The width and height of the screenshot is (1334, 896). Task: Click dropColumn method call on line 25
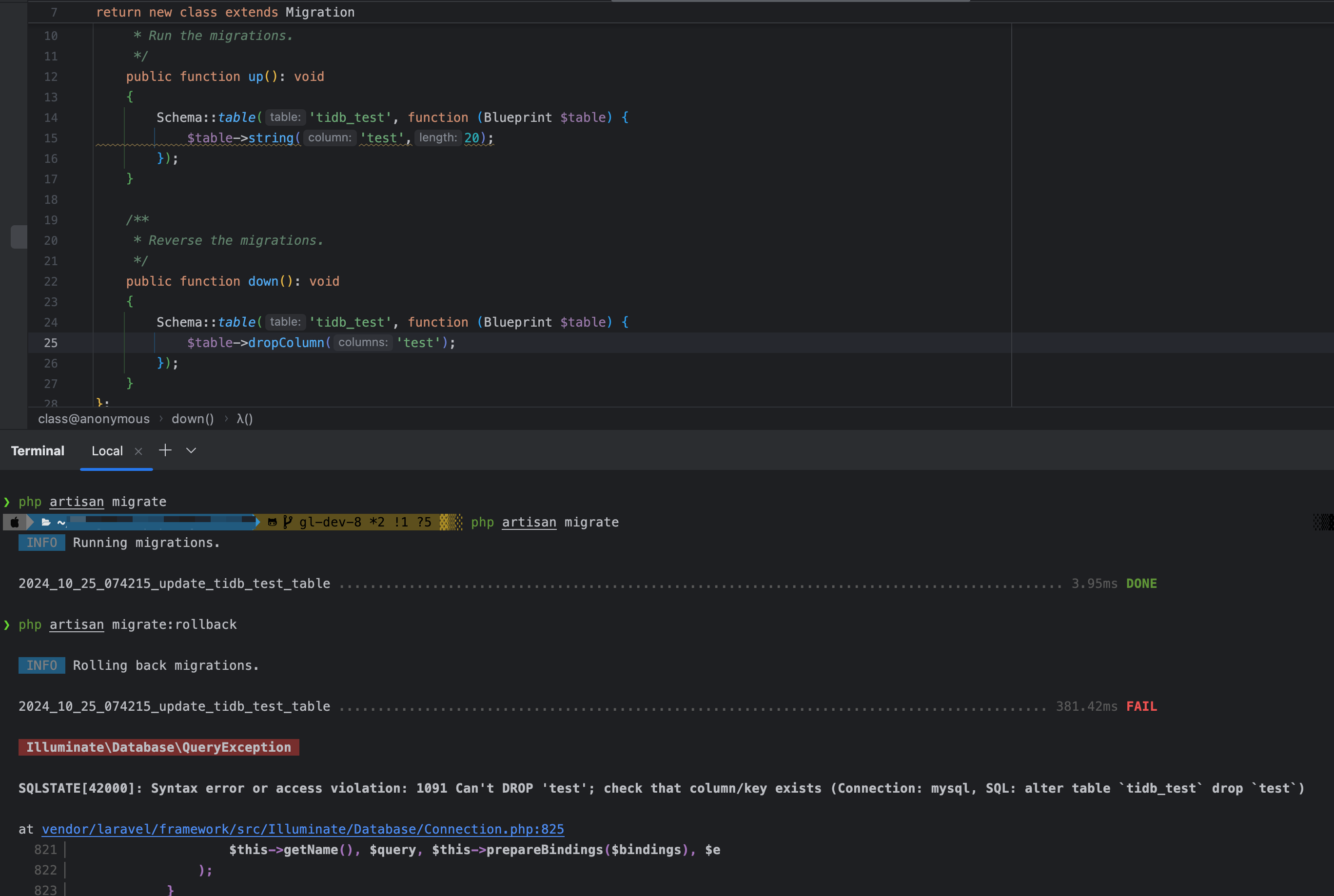coord(286,342)
